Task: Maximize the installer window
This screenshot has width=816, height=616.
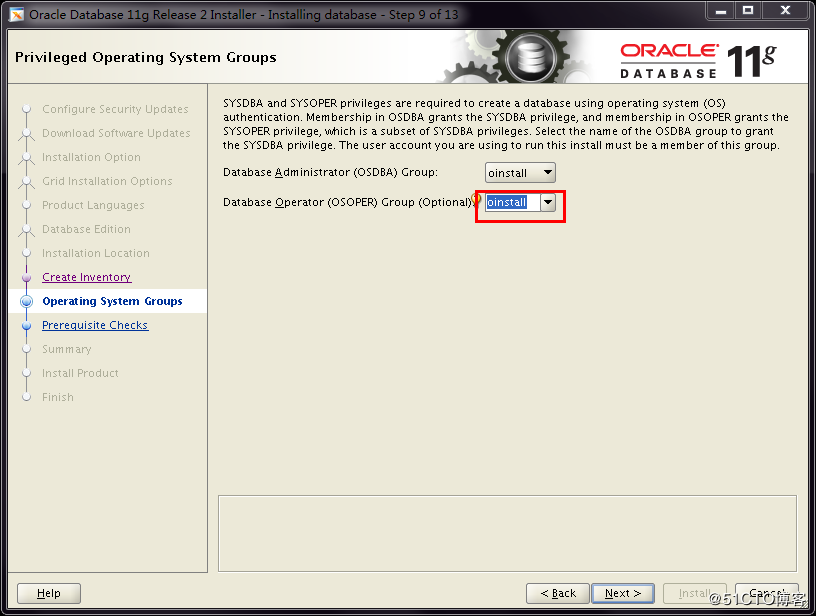Action: pos(748,10)
